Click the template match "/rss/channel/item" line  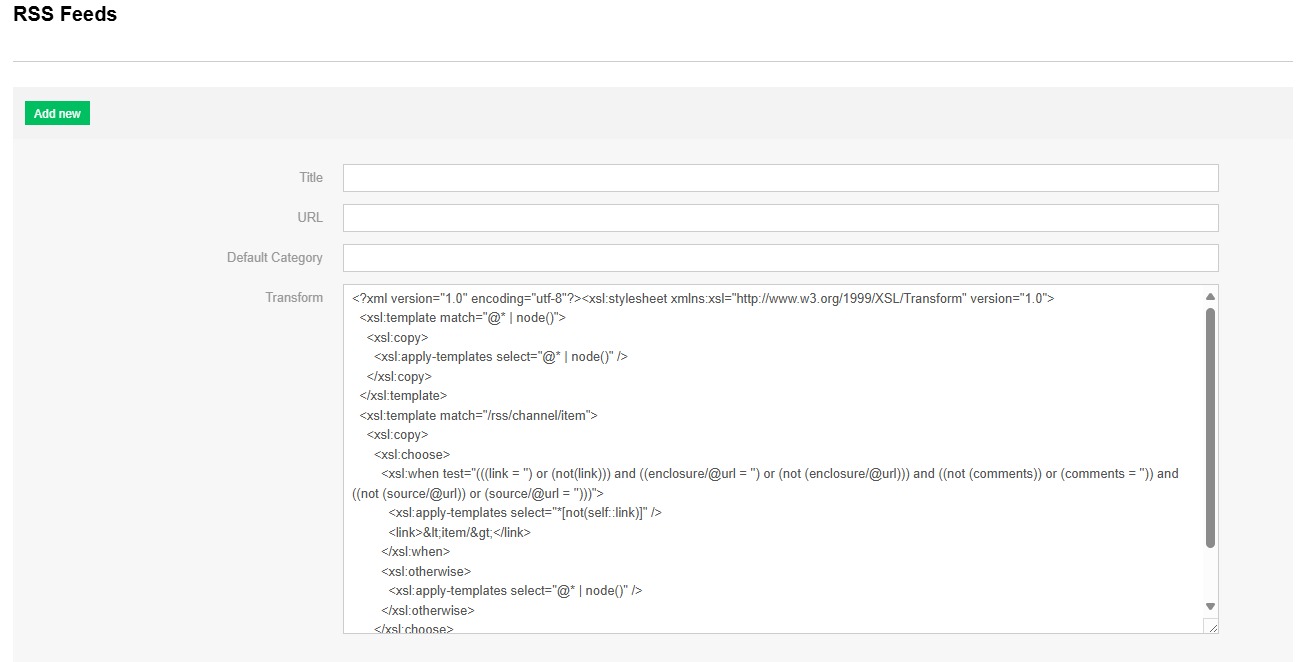(x=478, y=415)
